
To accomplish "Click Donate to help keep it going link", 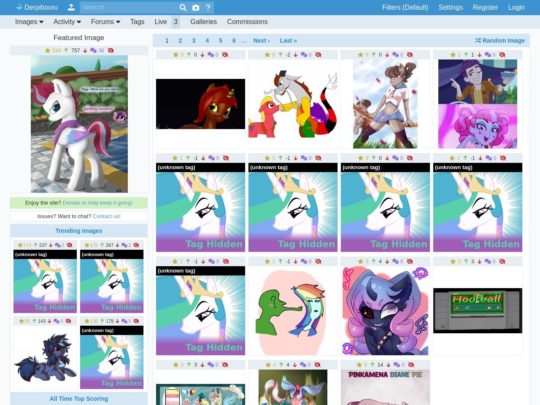I will click(97, 203).
